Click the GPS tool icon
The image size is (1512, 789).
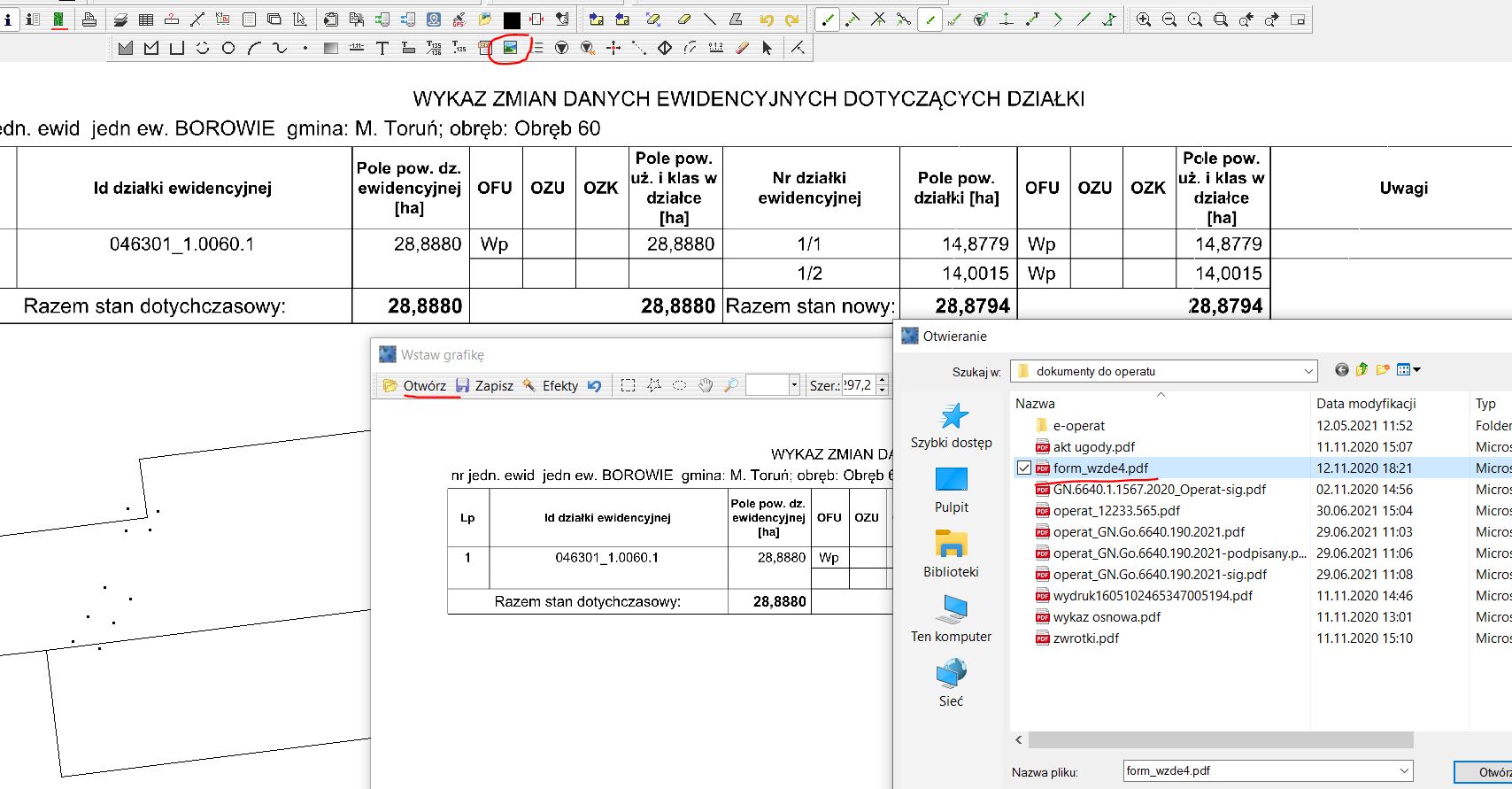(x=459, y=19)
